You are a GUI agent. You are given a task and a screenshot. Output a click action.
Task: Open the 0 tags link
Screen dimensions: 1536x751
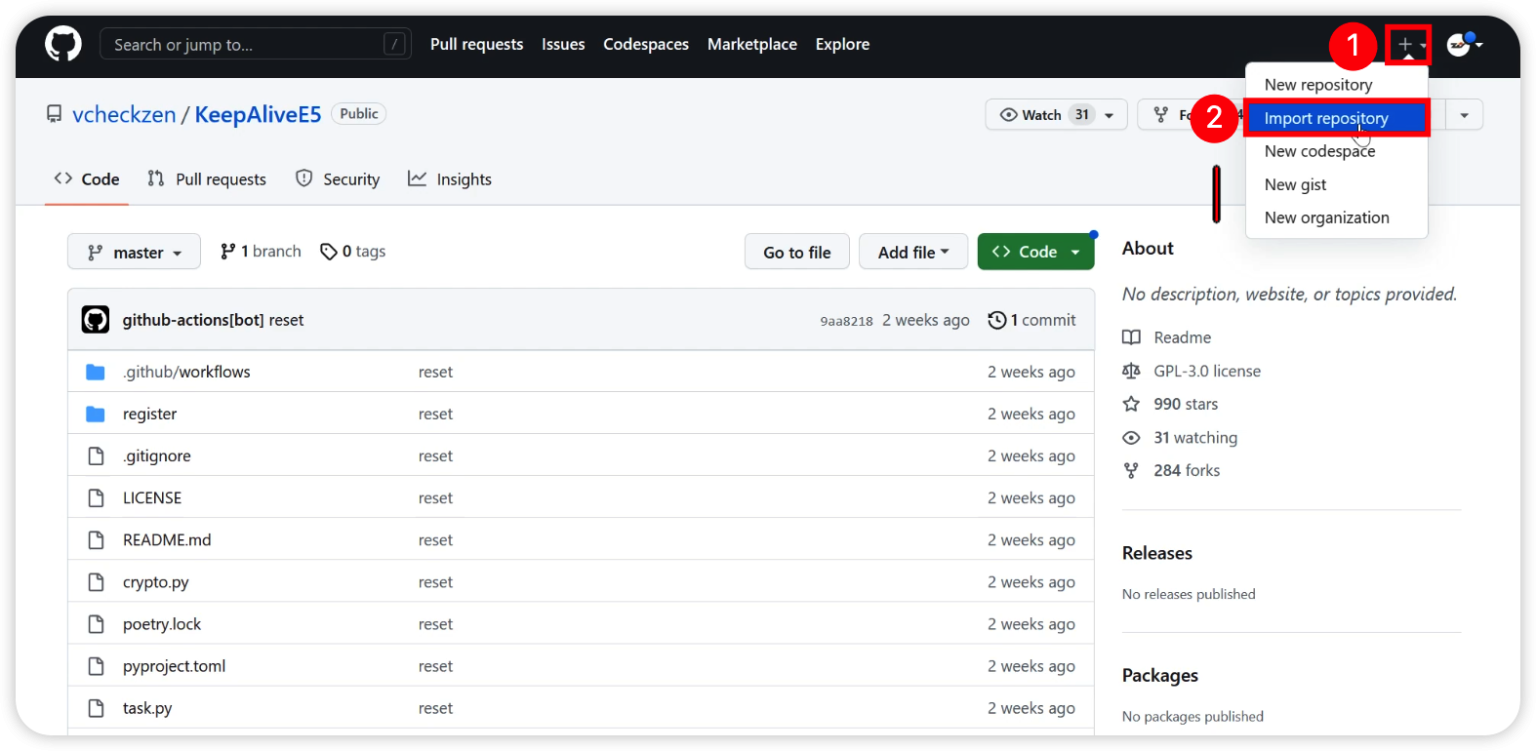tap(353, 252)
